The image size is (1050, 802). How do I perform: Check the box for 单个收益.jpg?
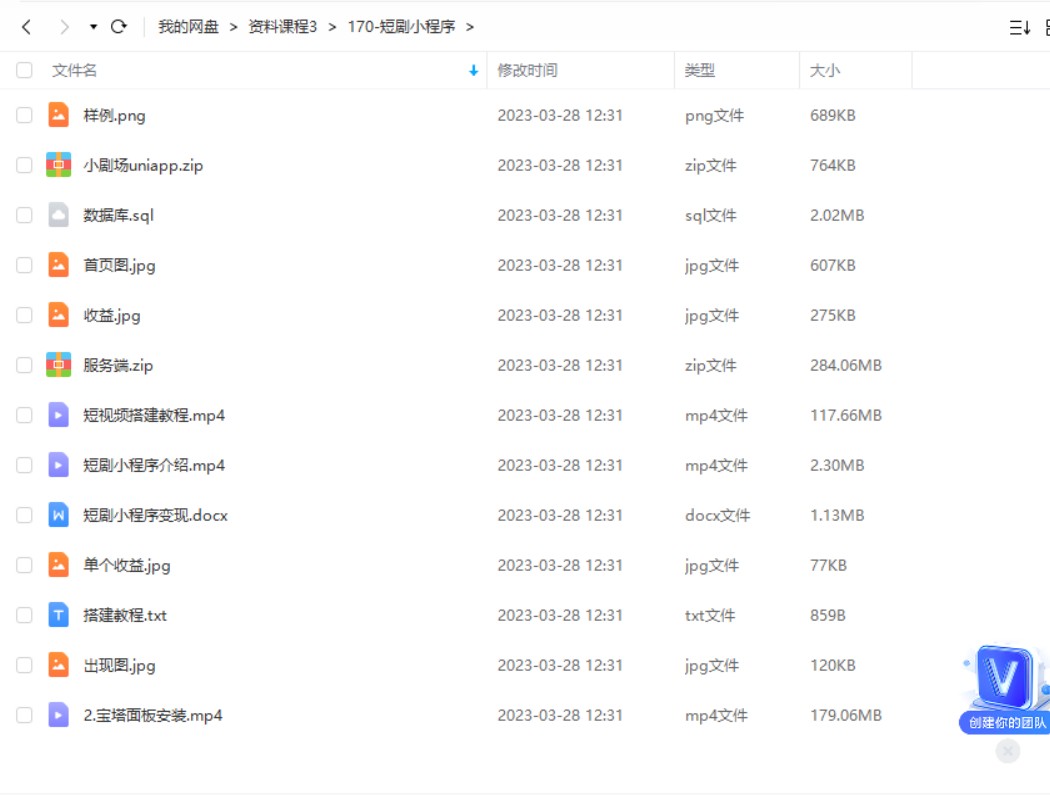[x=24, y=565]
